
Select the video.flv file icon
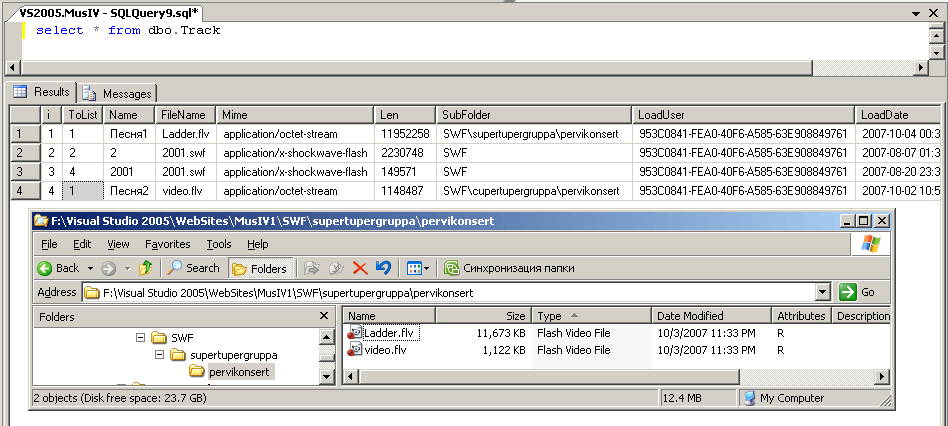pyautogui.click(x=354, y=349)
